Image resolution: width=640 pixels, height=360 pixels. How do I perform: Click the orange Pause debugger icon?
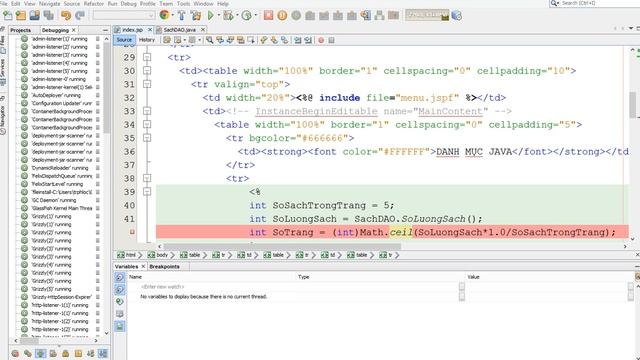tap(282, 16)
